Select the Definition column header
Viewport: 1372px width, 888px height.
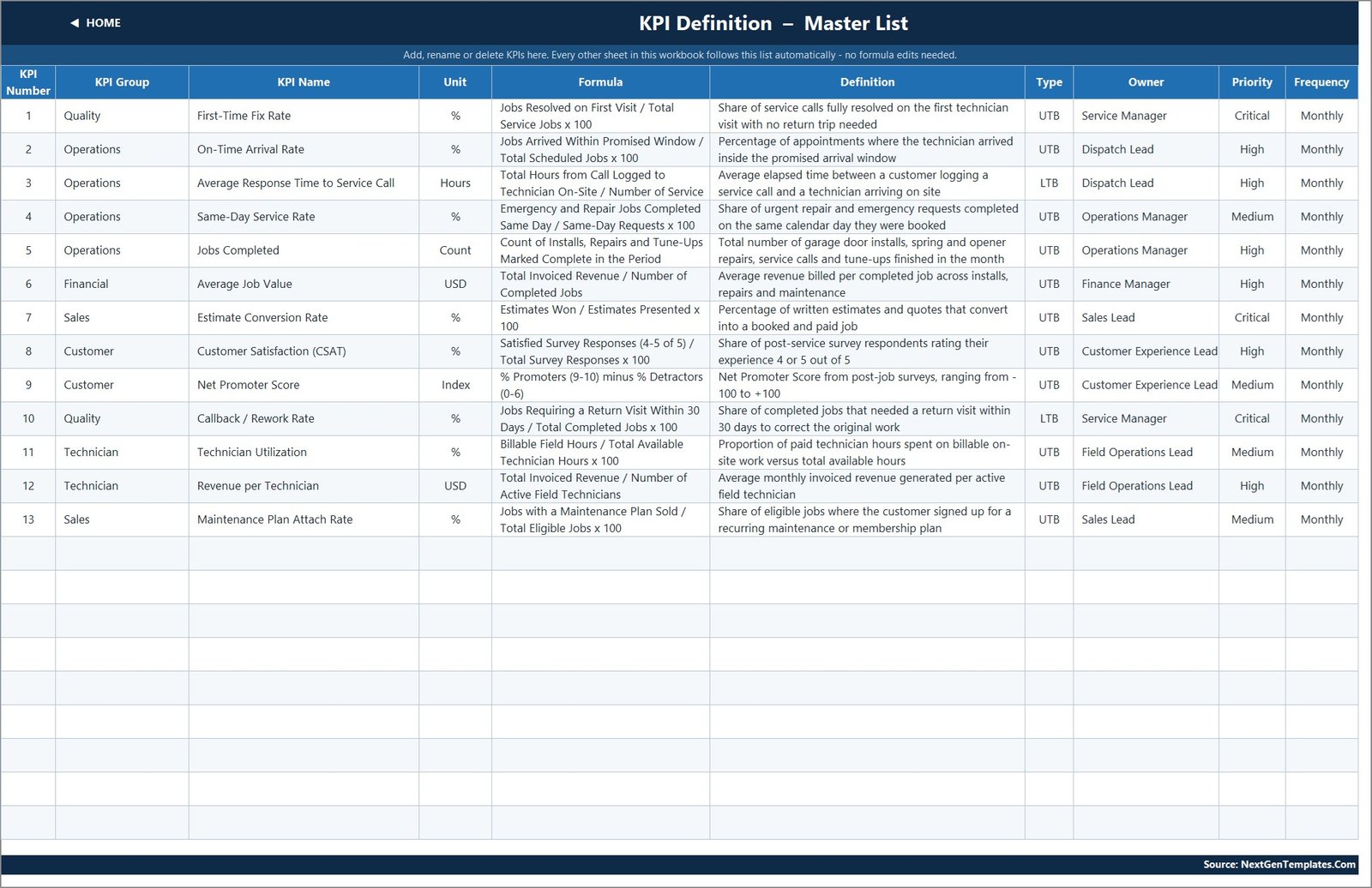[867, 82]
